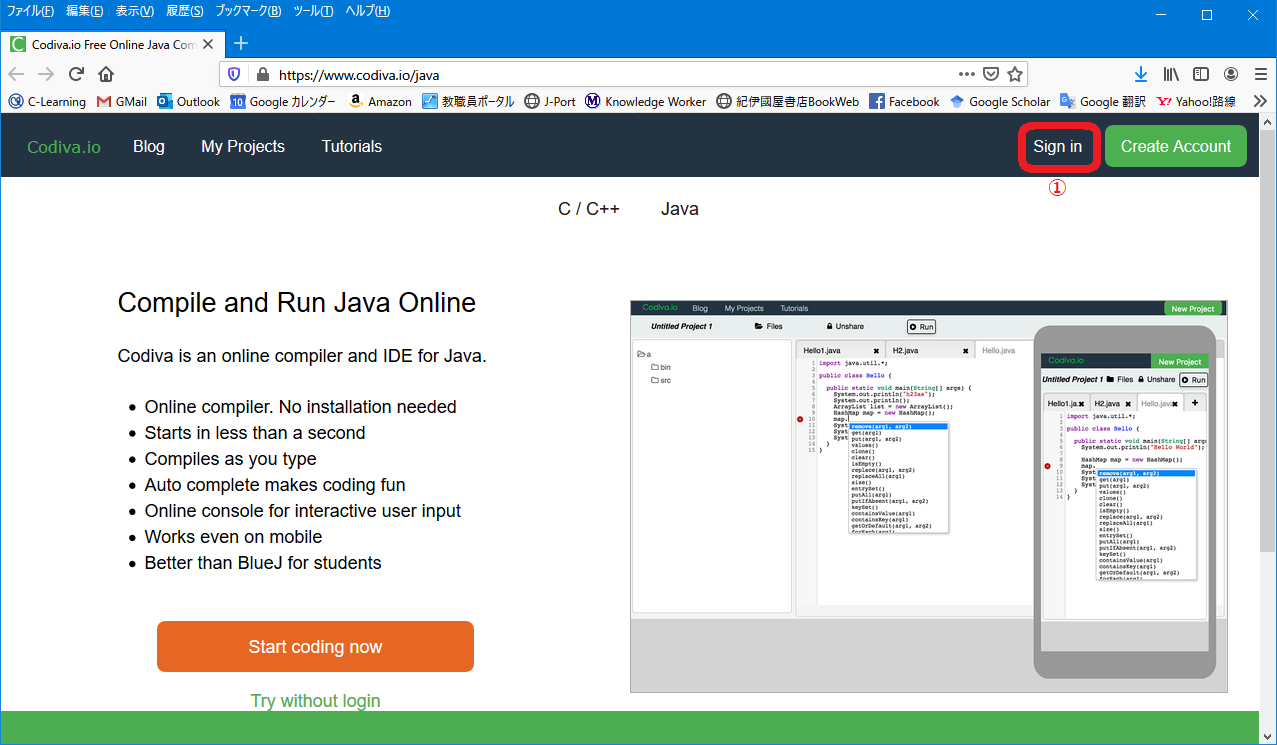Save page to Pocket icon
This screenshot has height=745, width=1277.
click(991, 74)
